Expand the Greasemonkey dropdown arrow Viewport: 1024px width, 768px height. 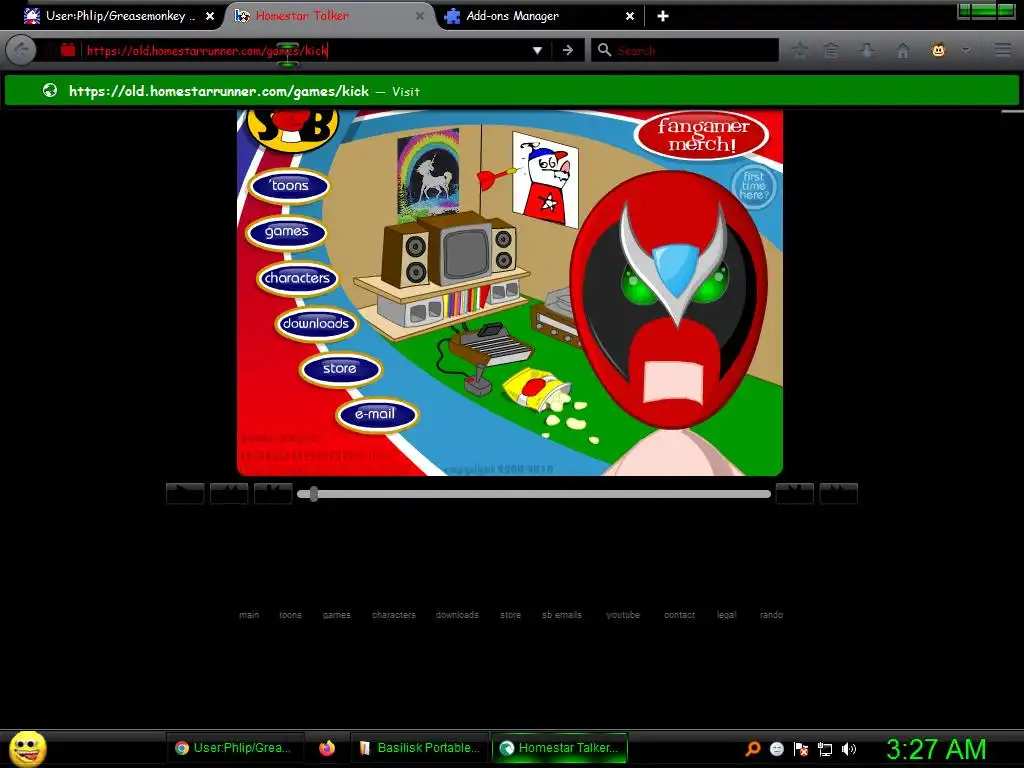click(965, 50)
